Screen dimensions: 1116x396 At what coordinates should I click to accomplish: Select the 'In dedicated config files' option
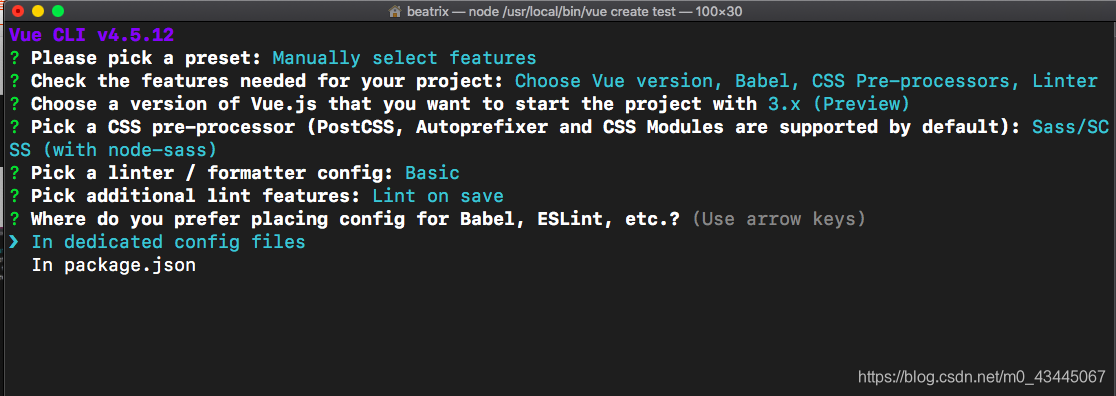(168, 242)
